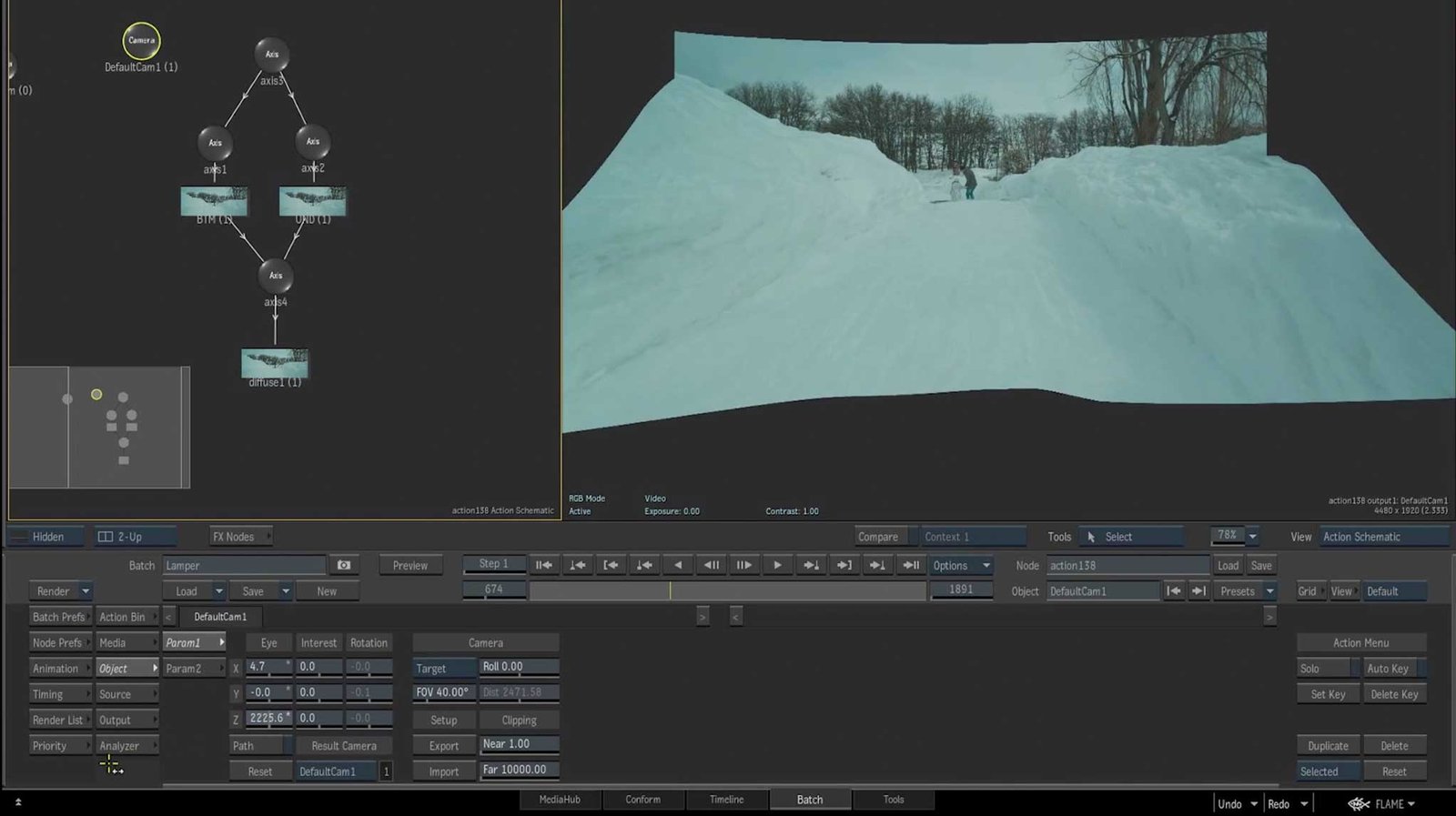Open the zoom percentage dropdown
1456x816 pixels.
(x=1252, y=537)
